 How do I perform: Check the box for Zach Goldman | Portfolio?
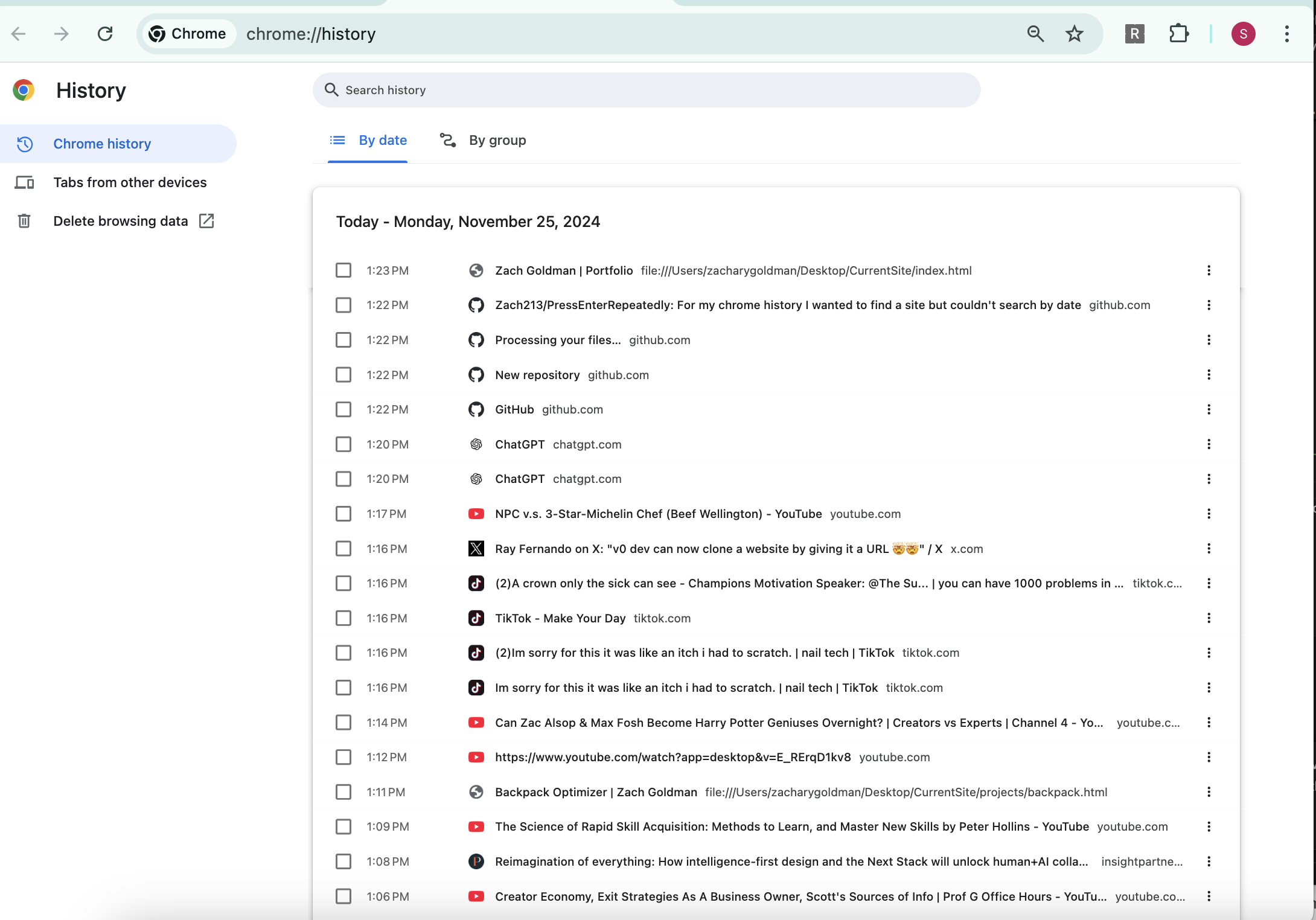(x=343, y=270)
